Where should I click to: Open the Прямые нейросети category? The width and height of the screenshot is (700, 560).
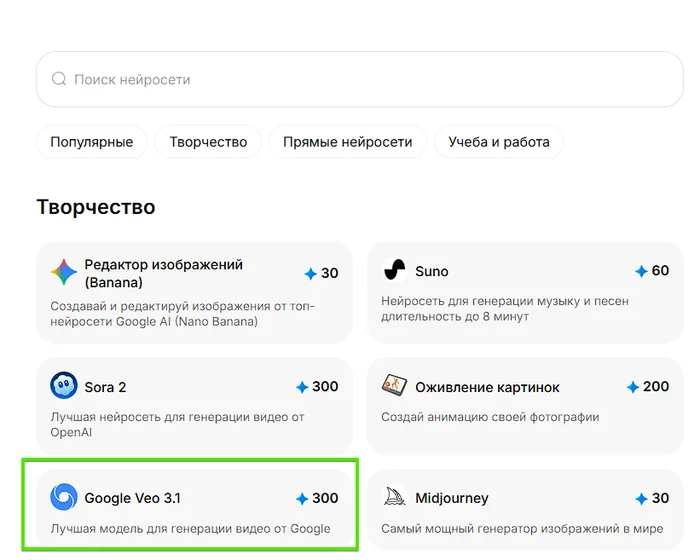[347, 142]
